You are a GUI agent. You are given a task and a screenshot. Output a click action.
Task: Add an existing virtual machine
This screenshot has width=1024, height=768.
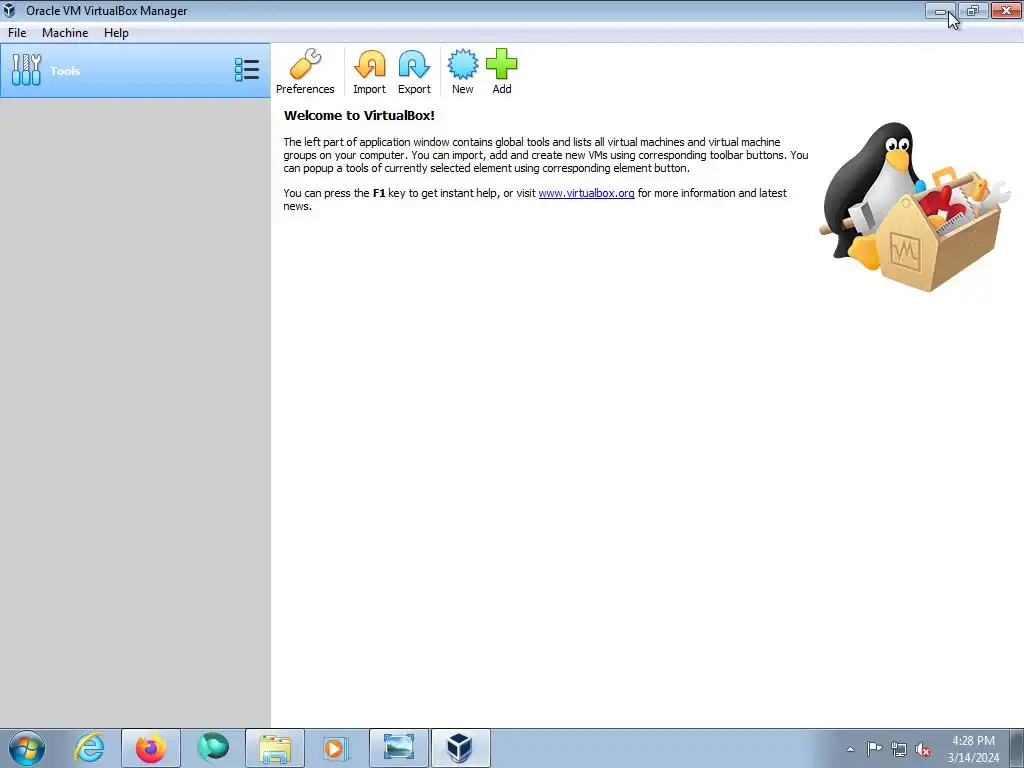point(502,71)
